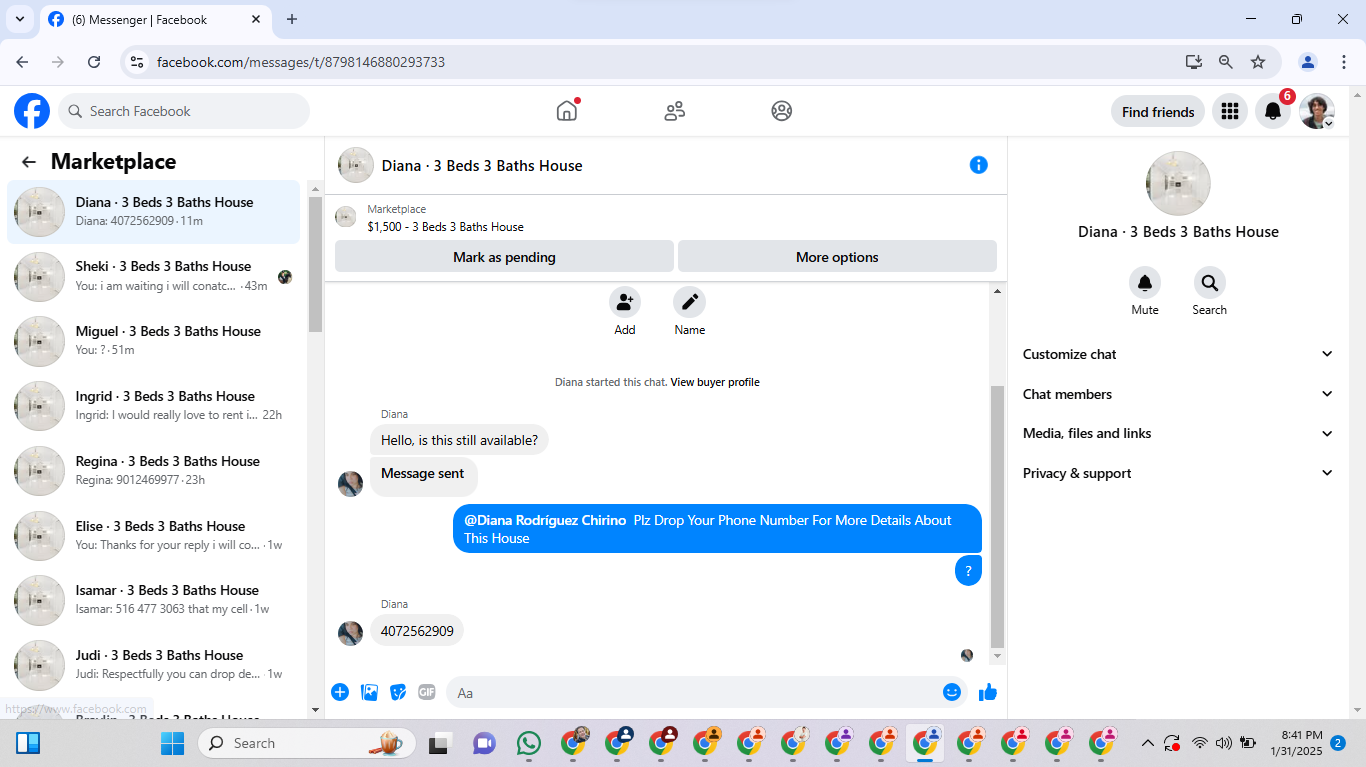Open the account profile picture menu
The image size is (1366, 767).
point(1317,111)
